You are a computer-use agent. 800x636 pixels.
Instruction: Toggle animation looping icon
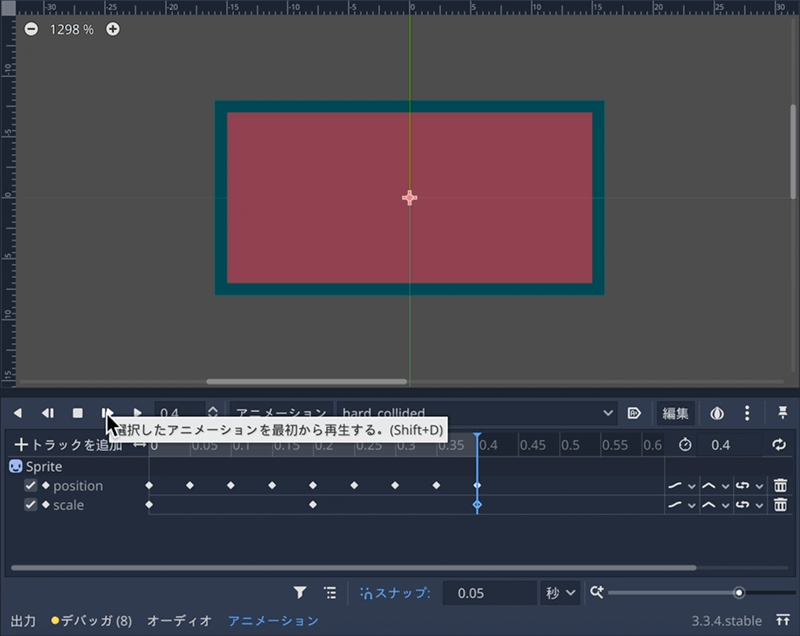click(779, 445)
